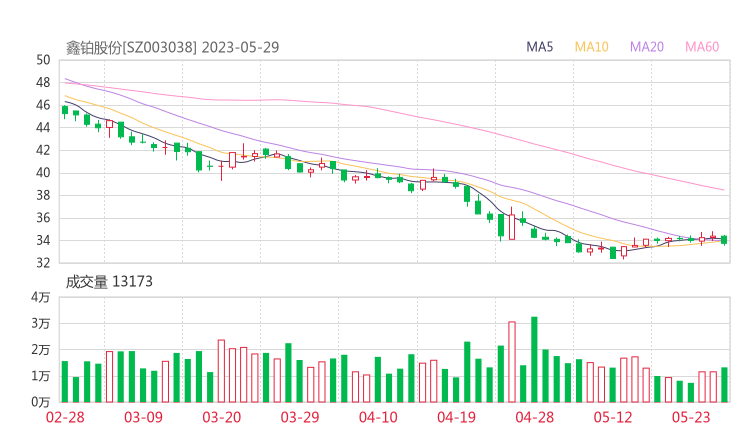Click the 50 price axis label

[x=43, y=60]
